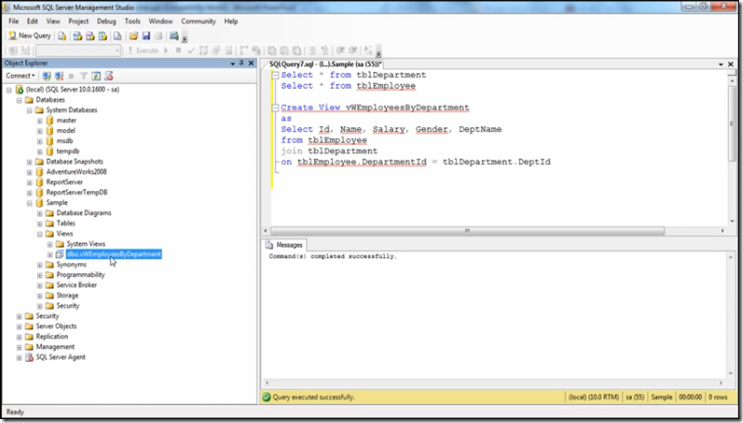Collapse the first Select statement outline

[275, 75]
